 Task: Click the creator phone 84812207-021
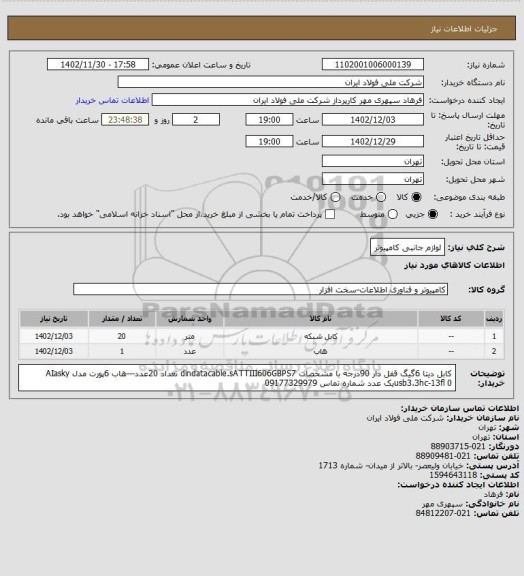(x=443, y=513)
